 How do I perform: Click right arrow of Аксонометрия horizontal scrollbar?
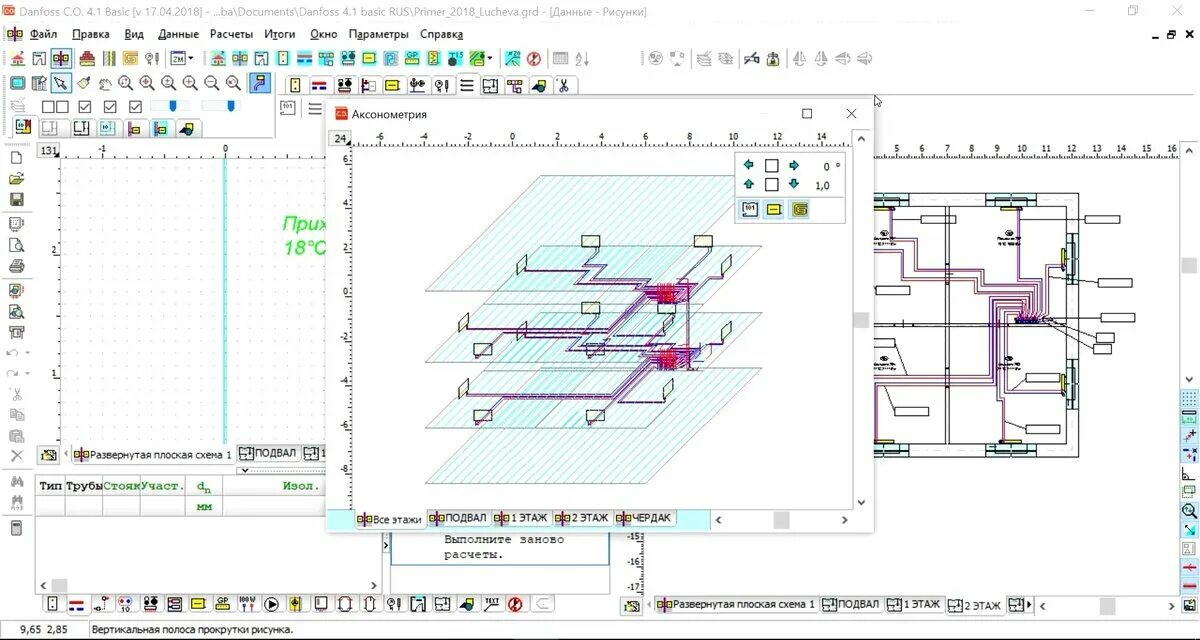846,520
